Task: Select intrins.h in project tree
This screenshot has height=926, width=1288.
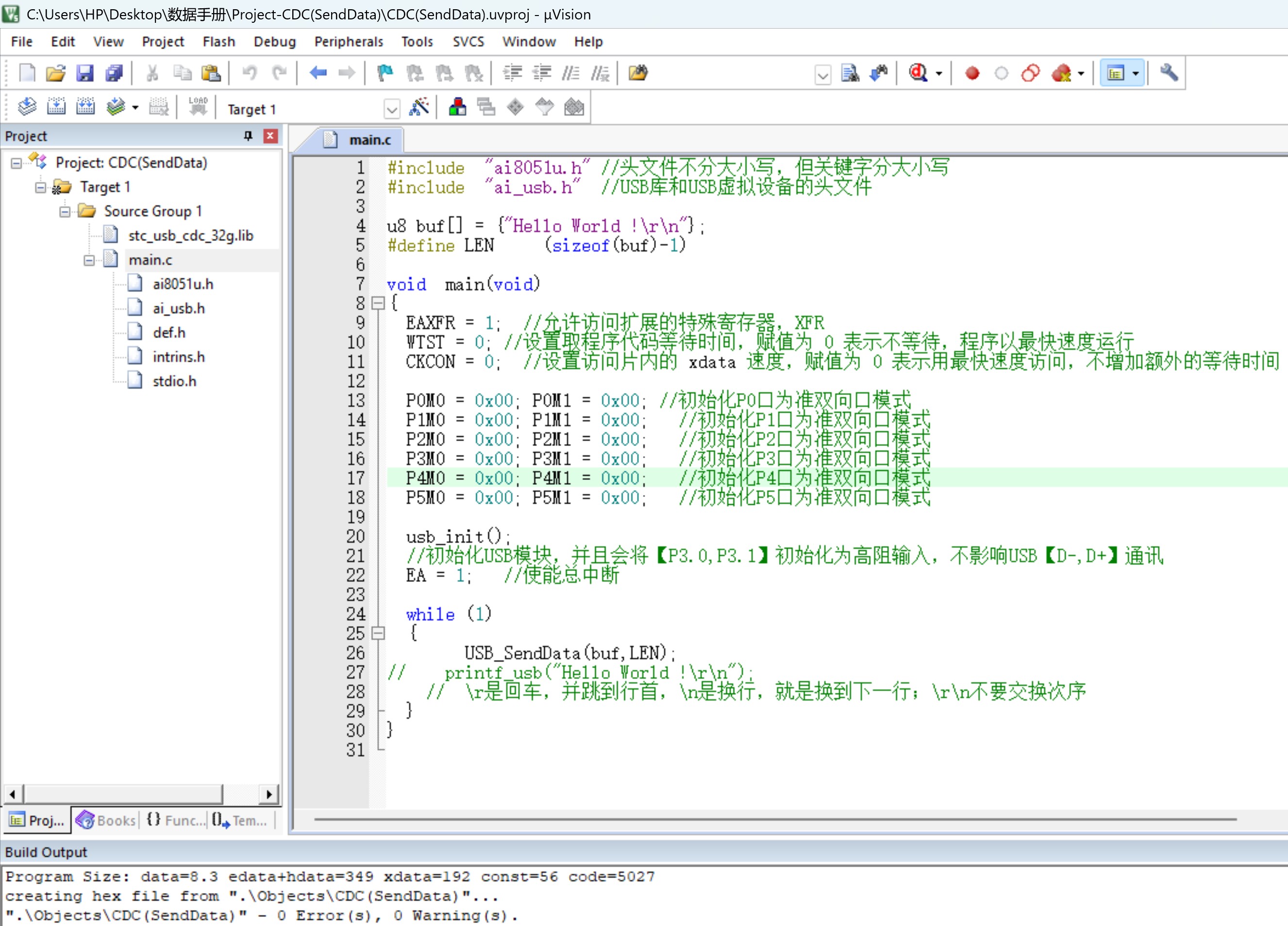Action: click(x=178, y=357)
